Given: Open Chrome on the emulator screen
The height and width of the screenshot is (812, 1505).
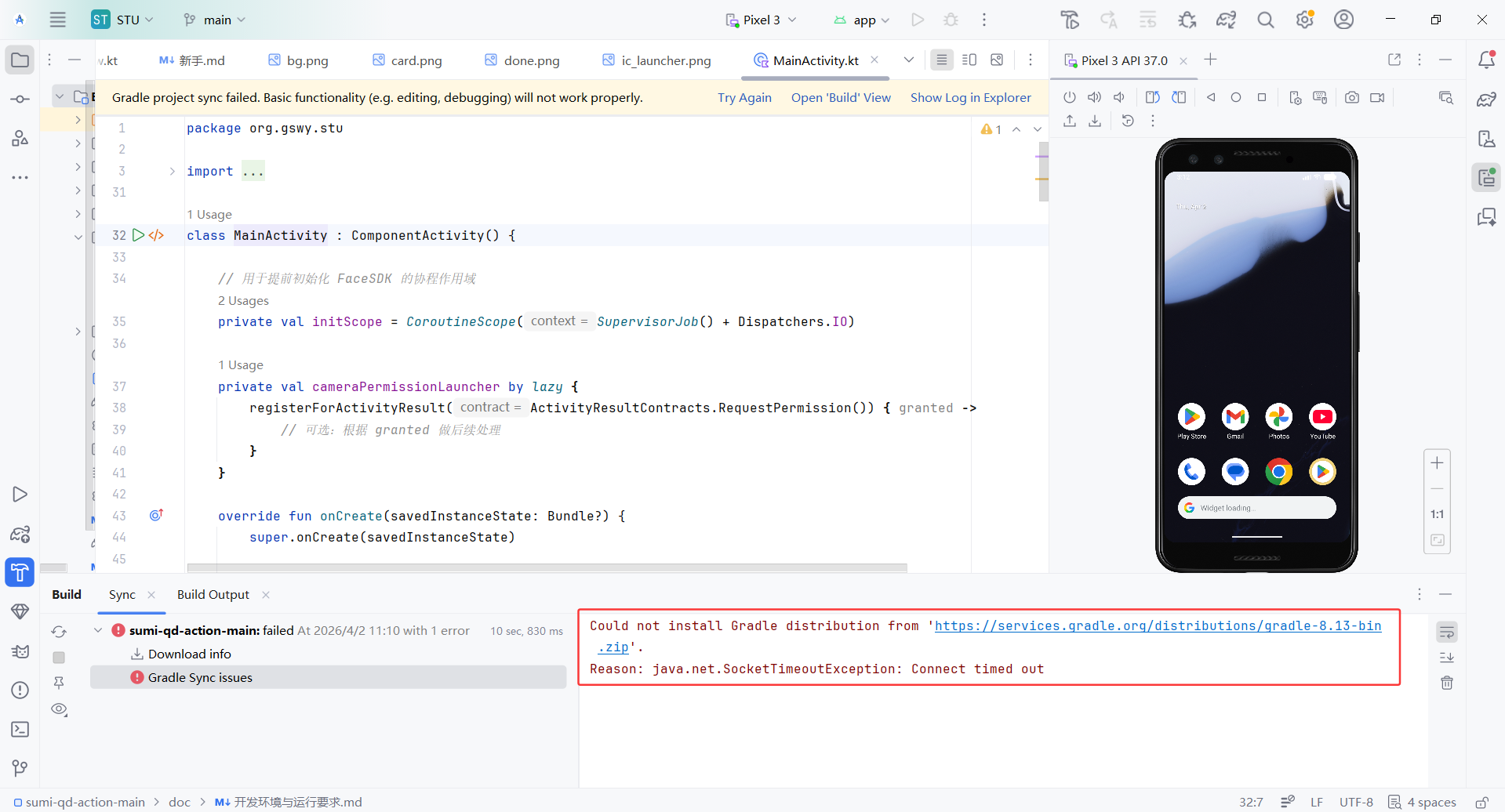Looking at the screenshot, I should pos(1278,472).
